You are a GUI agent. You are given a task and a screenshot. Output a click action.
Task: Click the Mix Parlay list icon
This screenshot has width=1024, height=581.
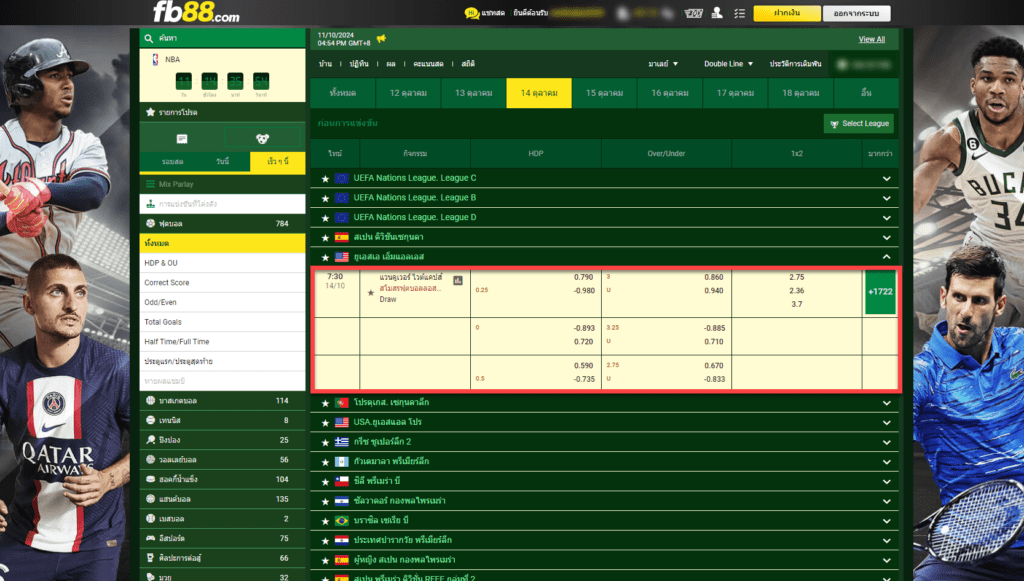151,184
